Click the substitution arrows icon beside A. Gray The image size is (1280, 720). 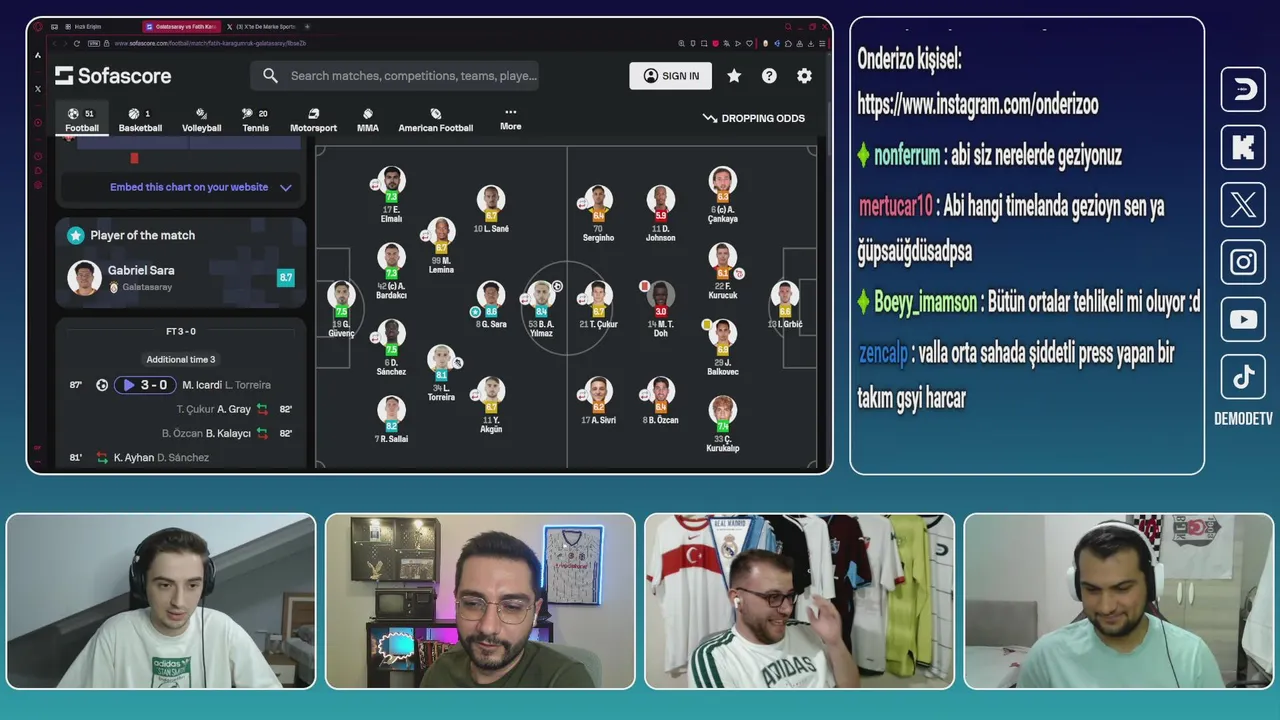tap(262, 409)
